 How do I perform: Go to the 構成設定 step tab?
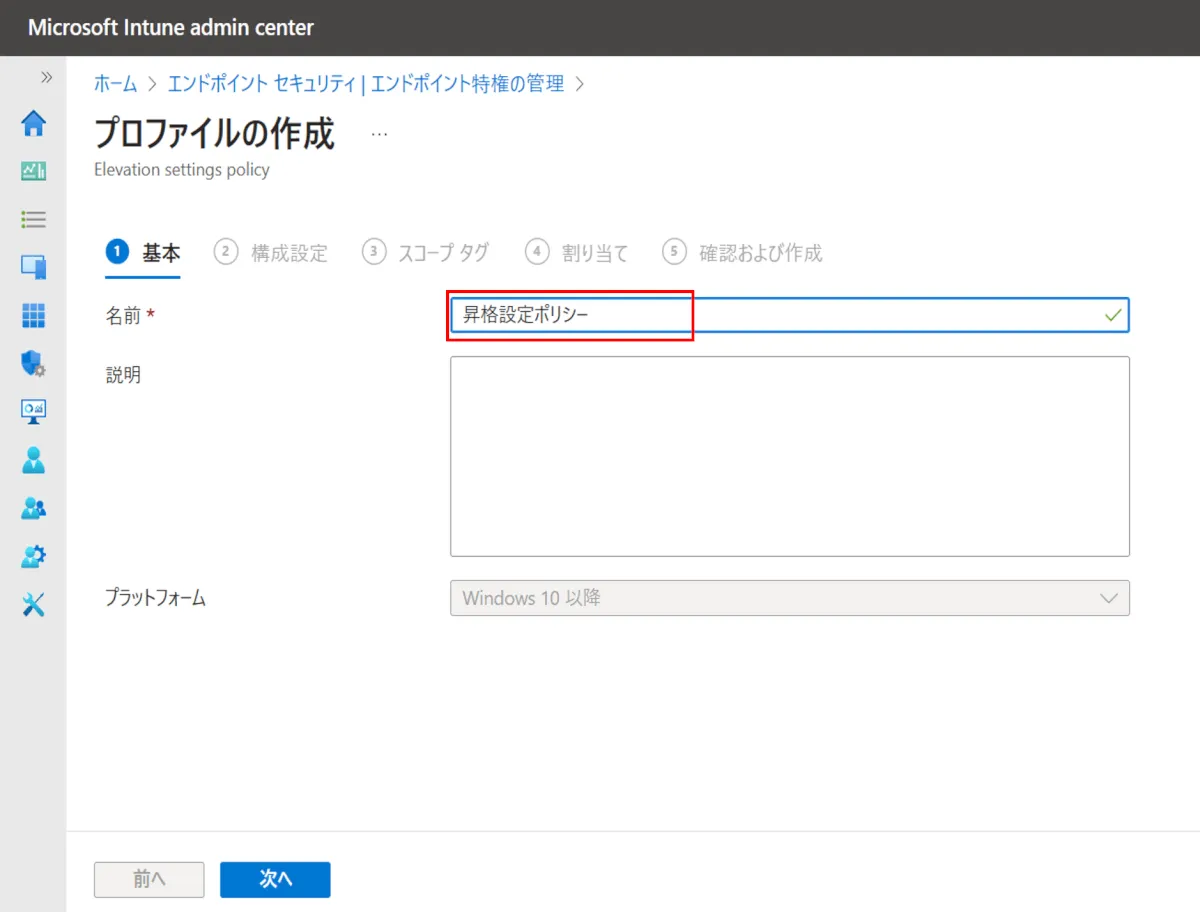click(271, 253)
